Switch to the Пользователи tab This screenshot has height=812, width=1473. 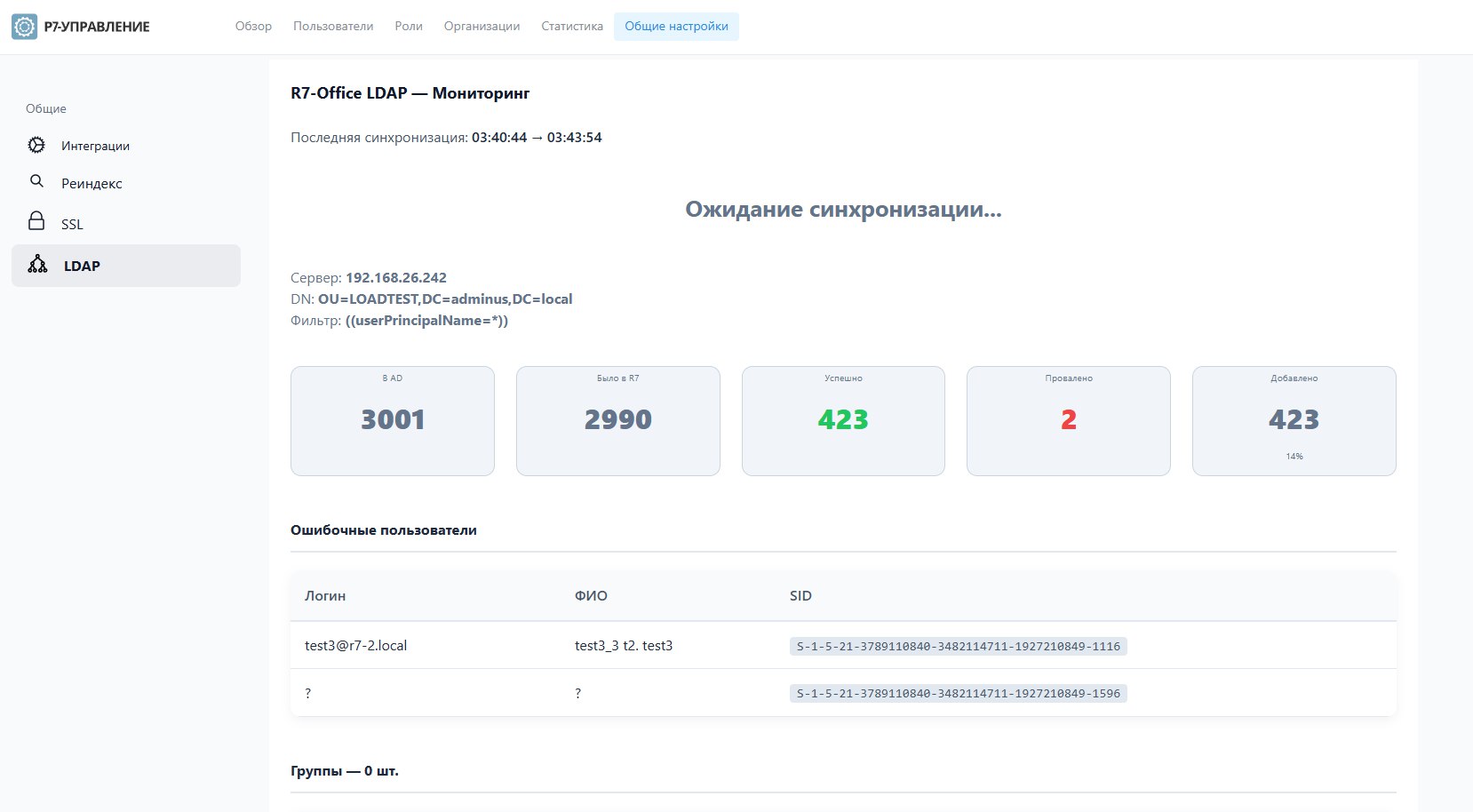point(332,26)
